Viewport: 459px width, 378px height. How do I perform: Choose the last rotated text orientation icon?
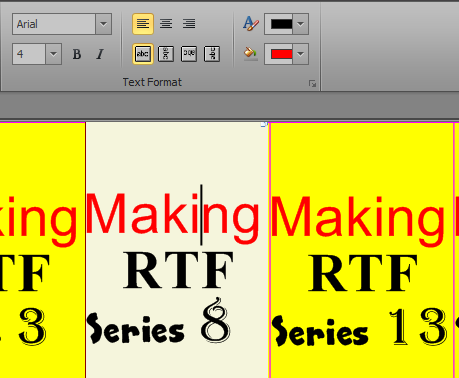click(x=212, y=54)
